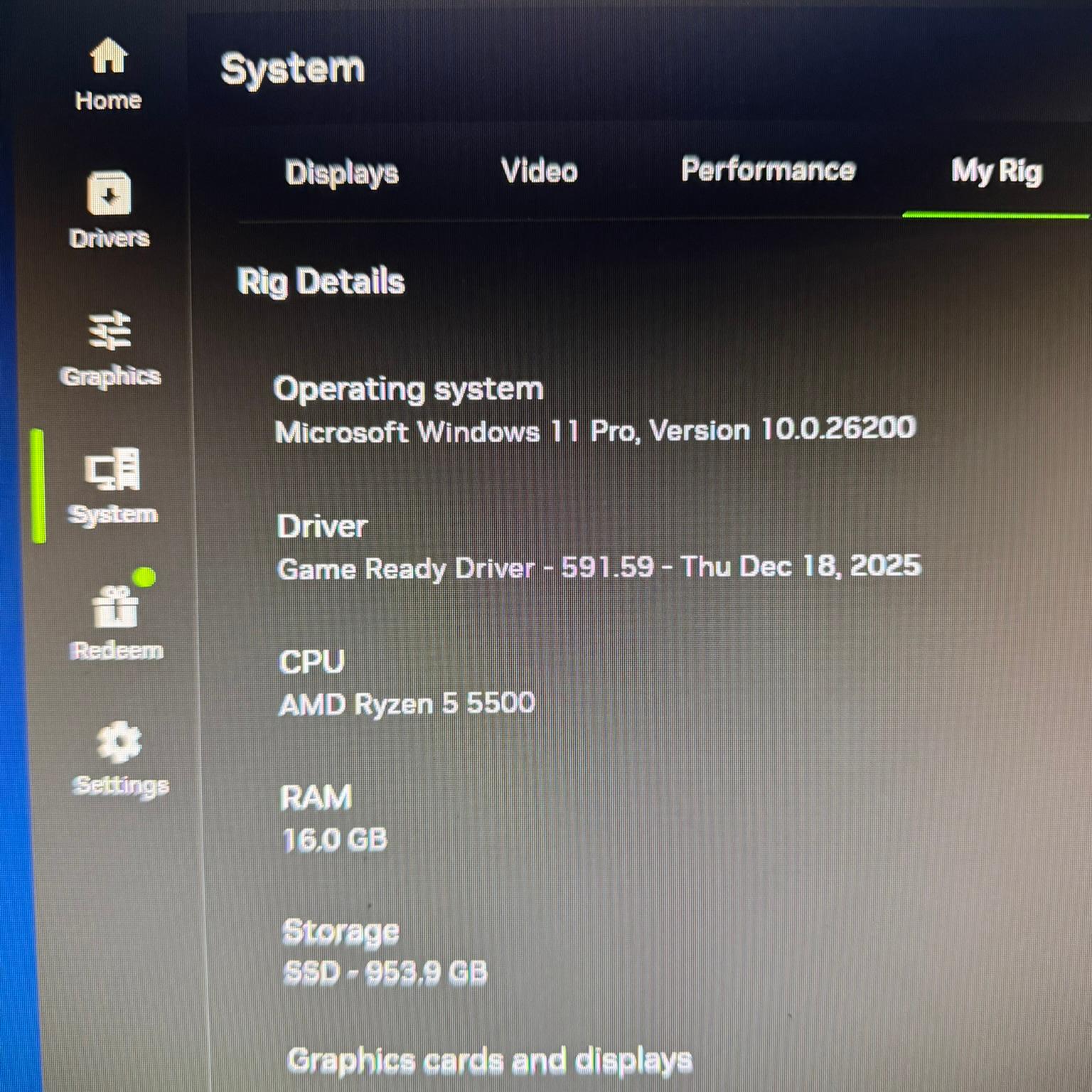Open the Redeem gift icon
This screenshot has height=1092, width=1092.
pos(116,606)
